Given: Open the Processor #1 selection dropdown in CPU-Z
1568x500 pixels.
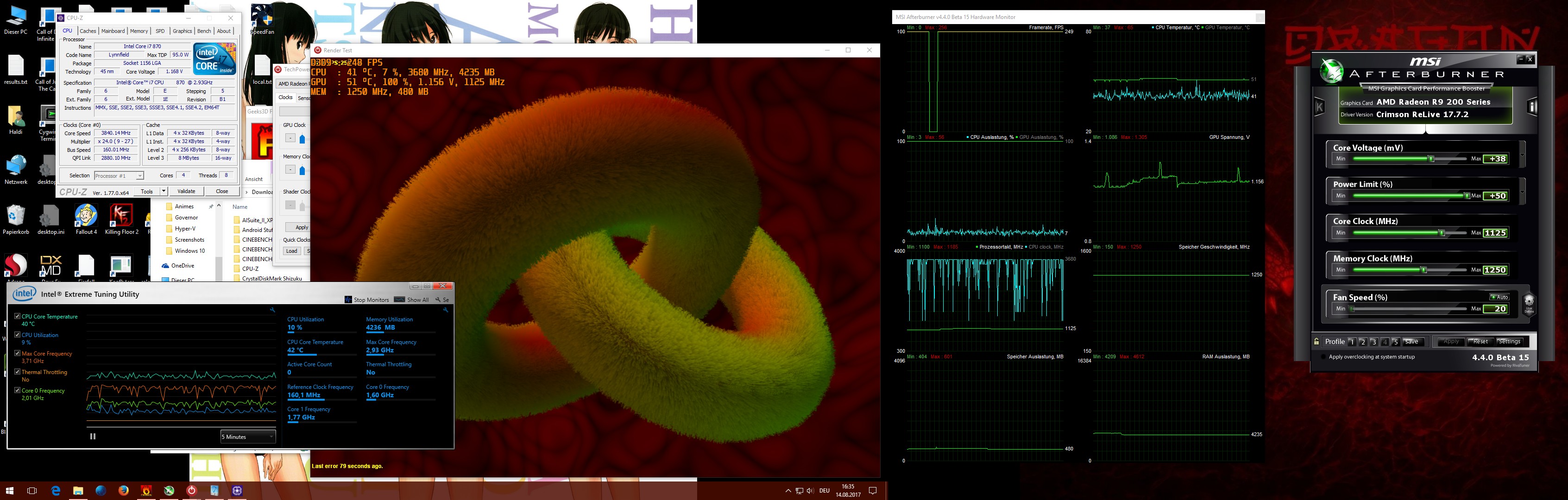Looking at the screenshot, I should 119,176.
